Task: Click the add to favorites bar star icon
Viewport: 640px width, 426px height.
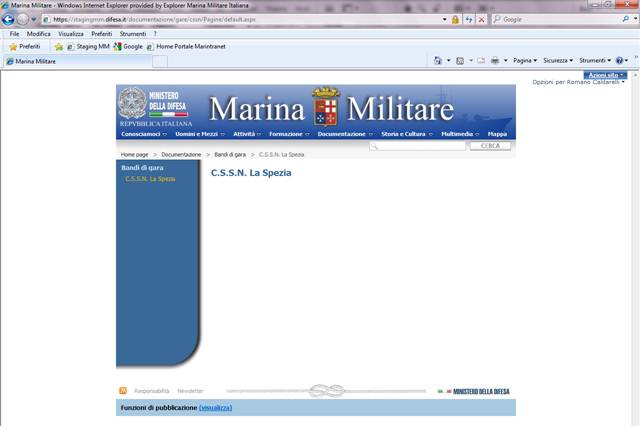Action: 59,47
